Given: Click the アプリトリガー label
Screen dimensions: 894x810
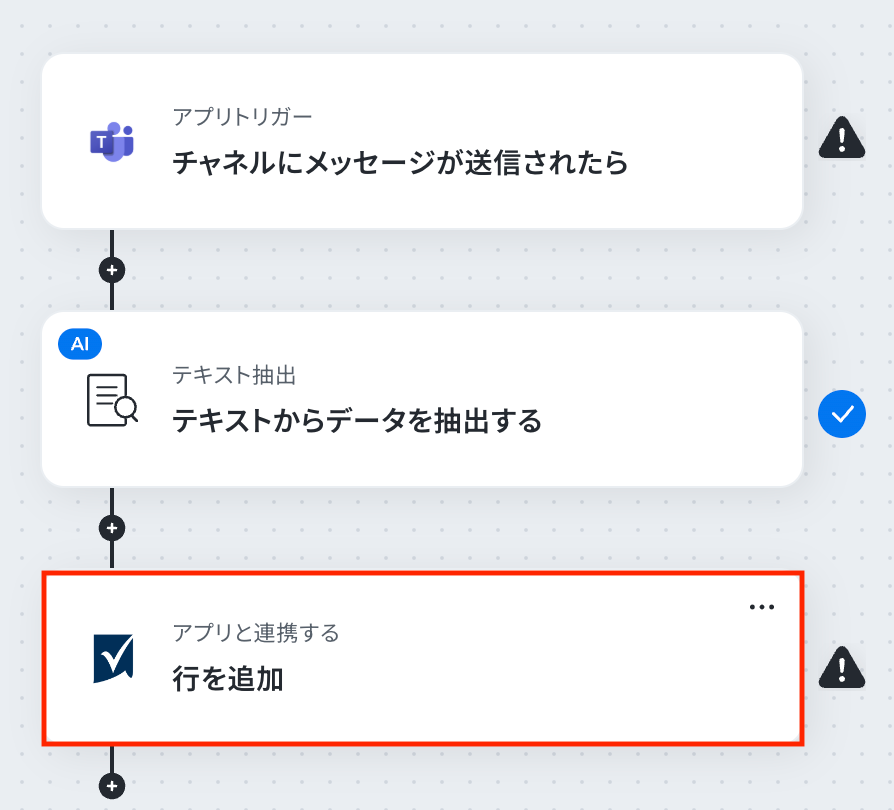Looking at the screenshot, I should [242, 117].
